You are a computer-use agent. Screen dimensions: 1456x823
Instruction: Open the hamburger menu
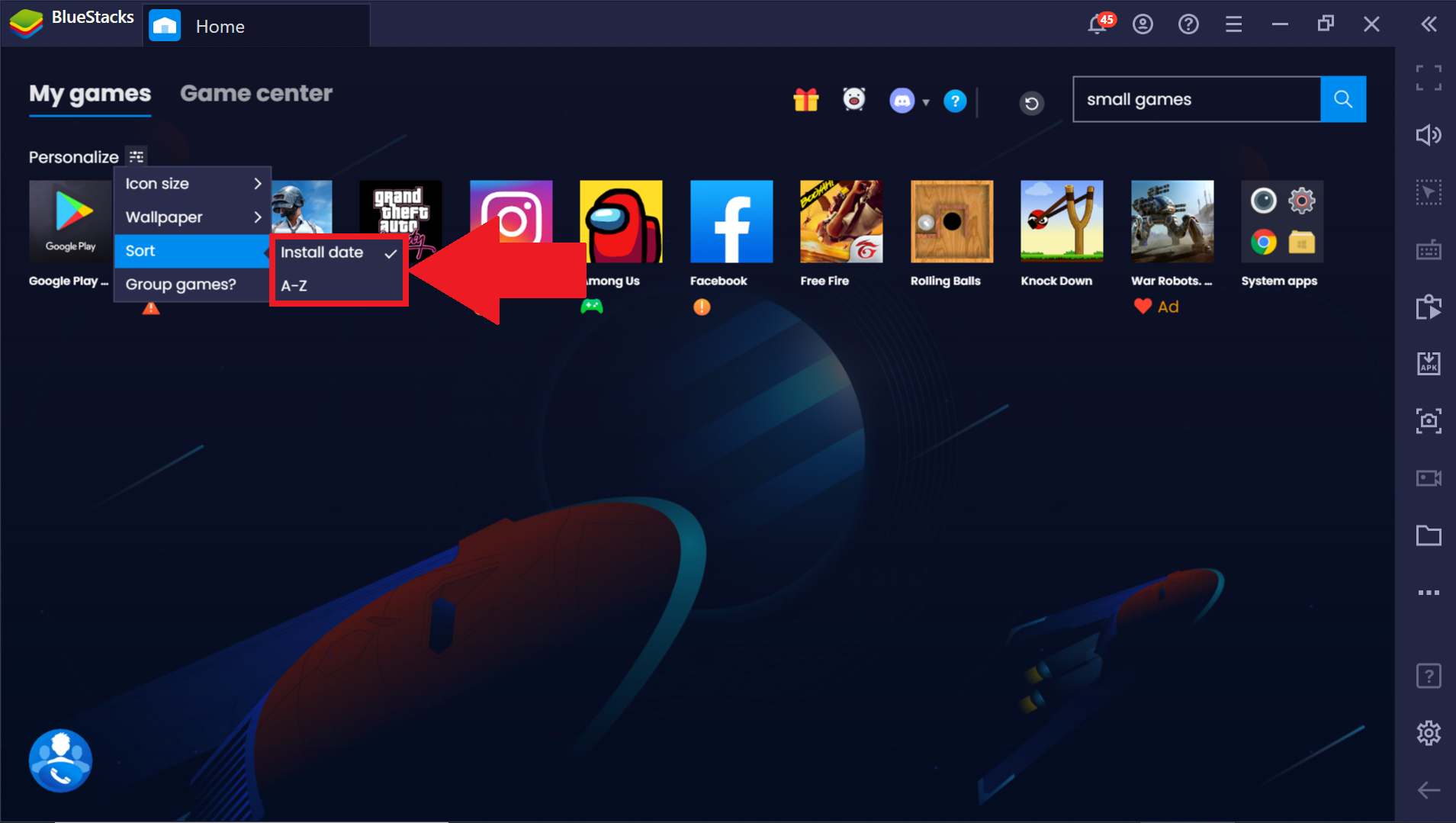click(x=1233, y=24)
